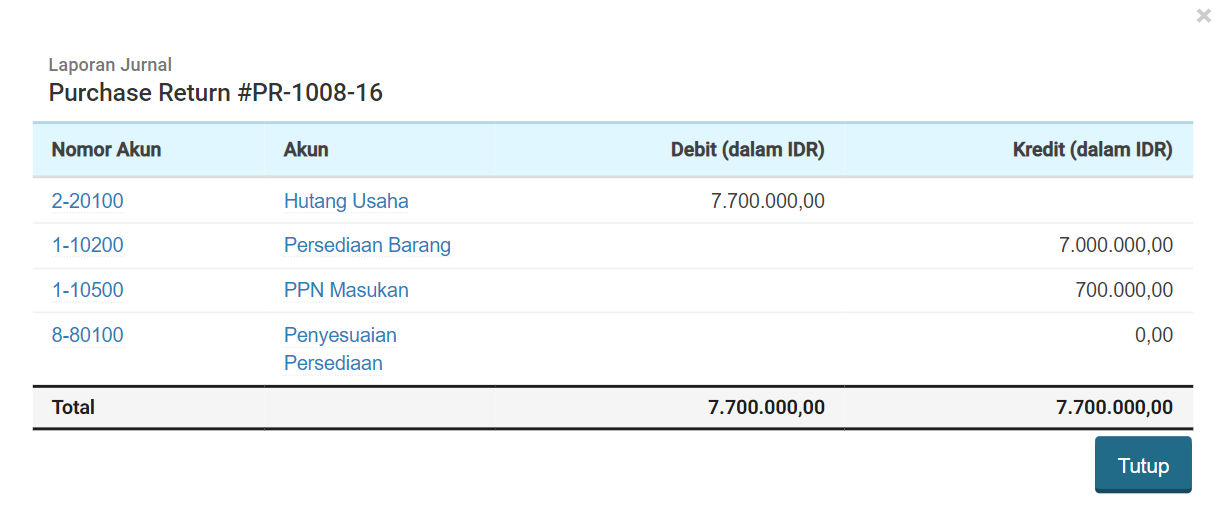Open account number 8-80100
This screenshot has width=1221, height=506.
[x=88, y=335]
